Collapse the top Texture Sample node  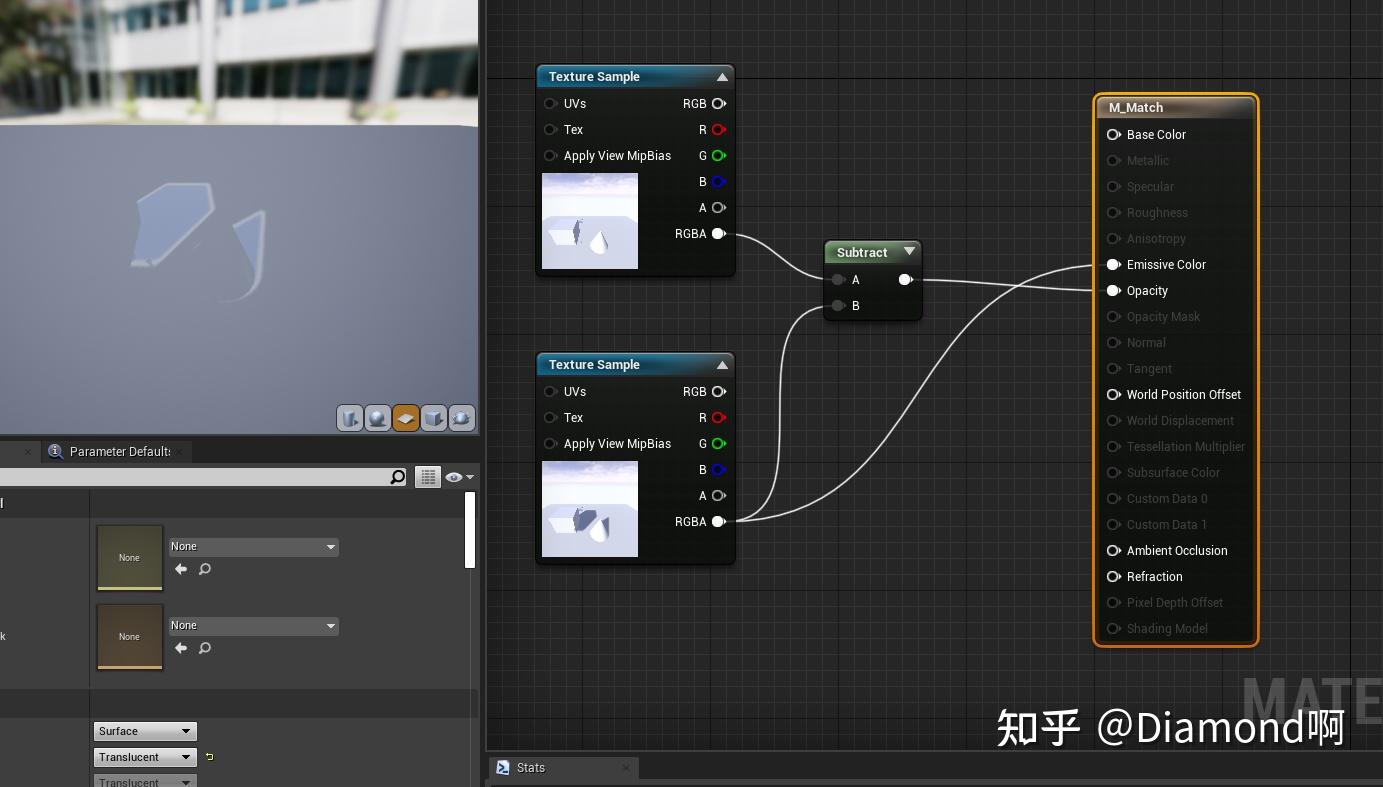722,76
